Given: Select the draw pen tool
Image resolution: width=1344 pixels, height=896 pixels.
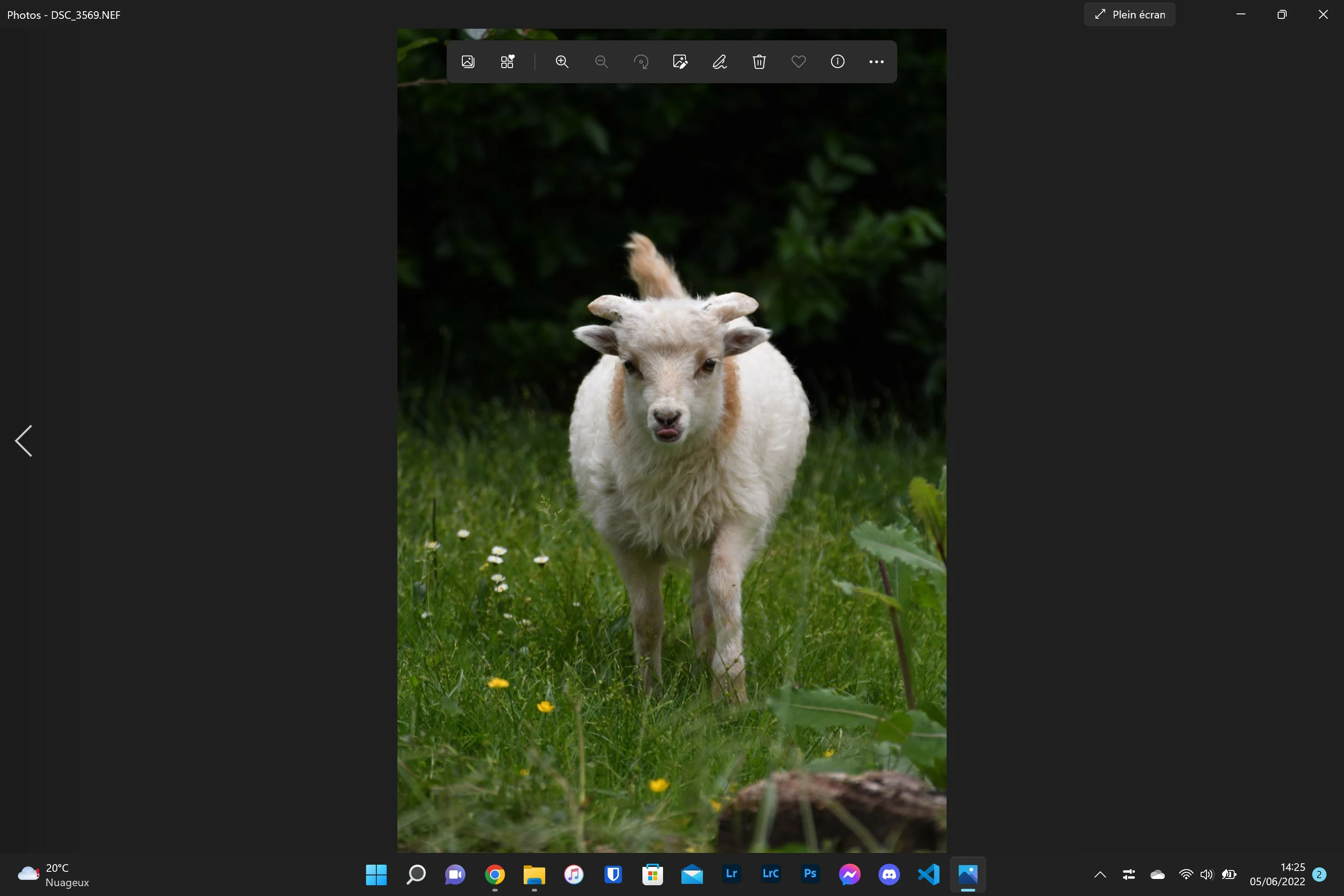Looking at the screenshot, I should 719,62.
